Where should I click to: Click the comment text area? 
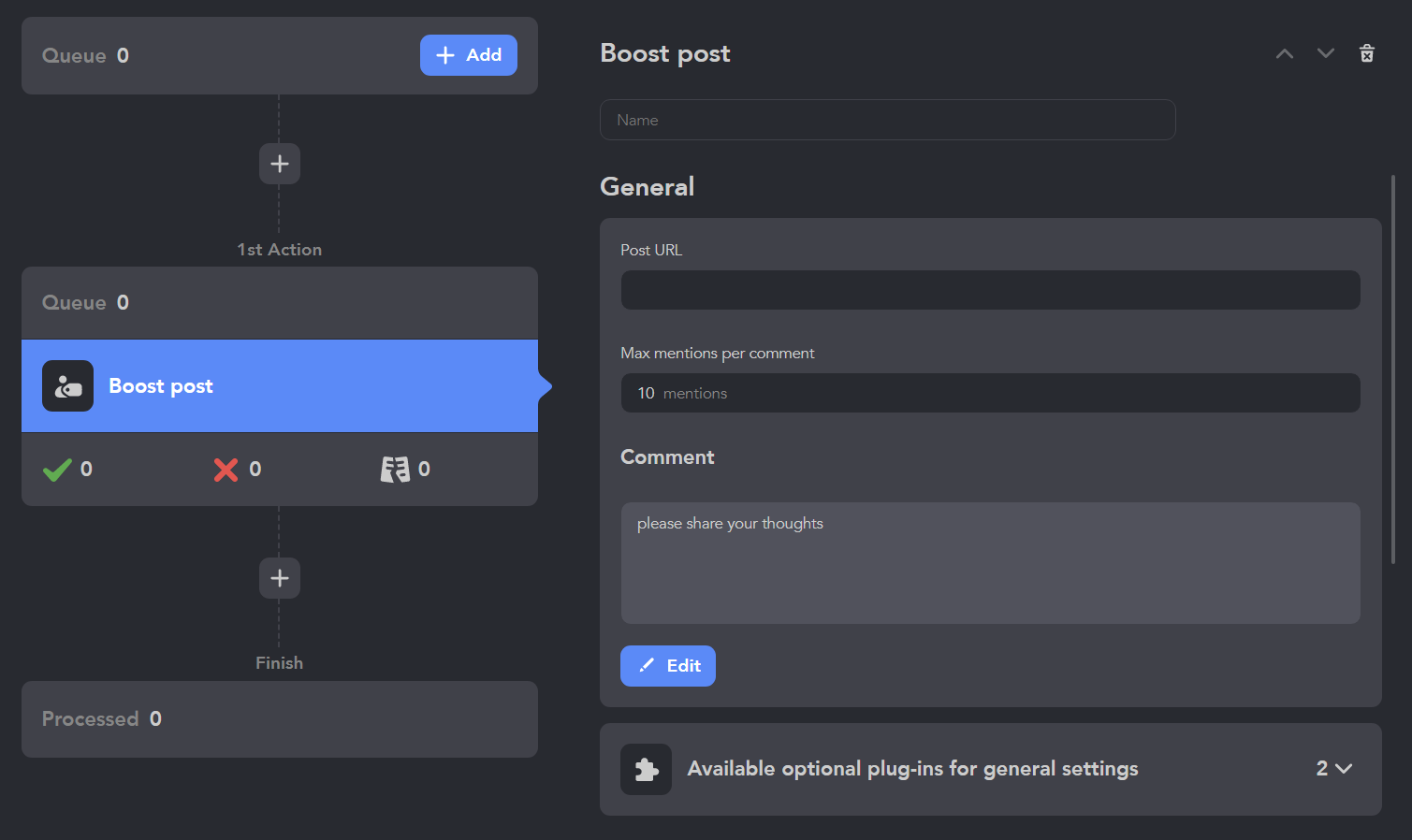[x=991, y=563]
